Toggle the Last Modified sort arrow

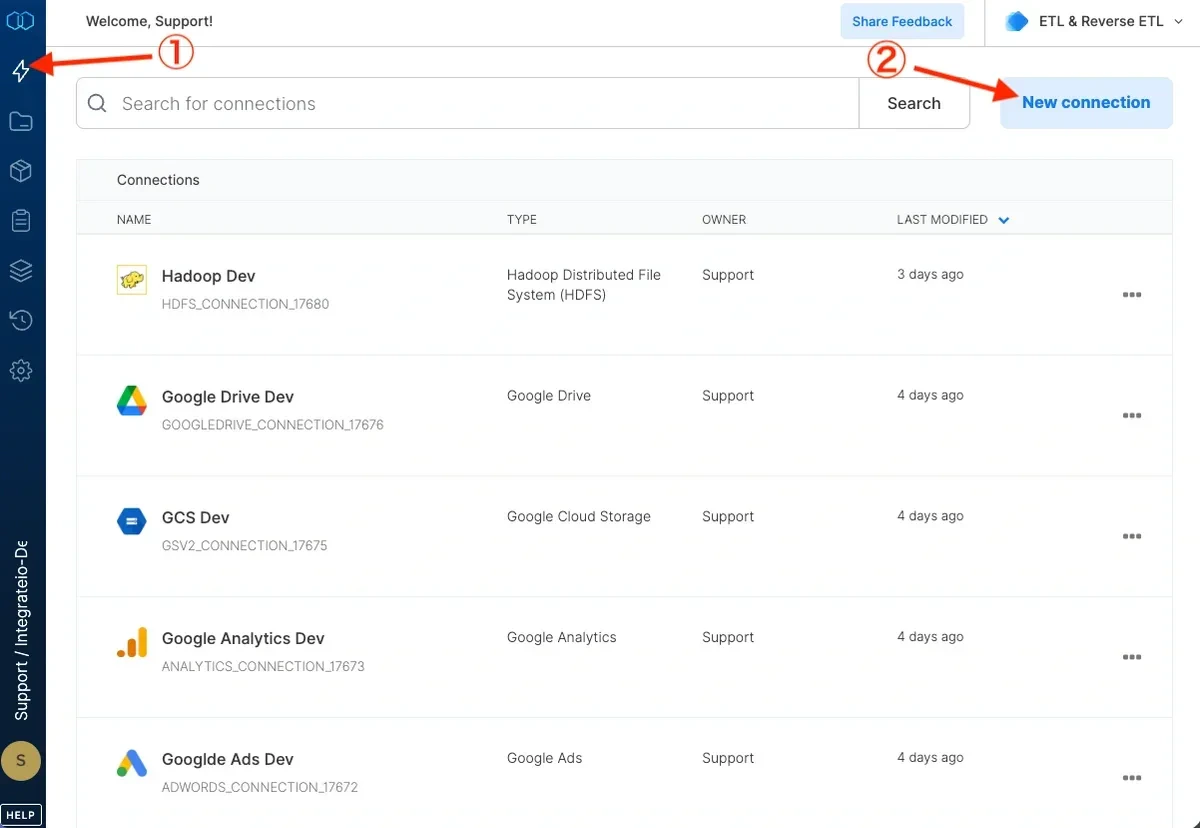click(1004, 220)
